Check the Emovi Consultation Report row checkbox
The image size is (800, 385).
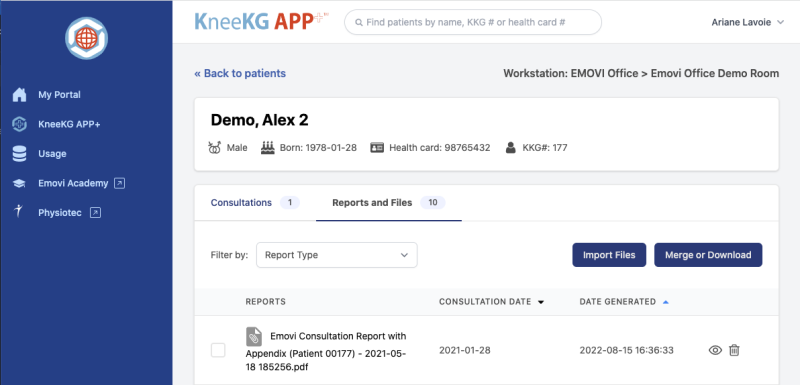coord(218,350)
